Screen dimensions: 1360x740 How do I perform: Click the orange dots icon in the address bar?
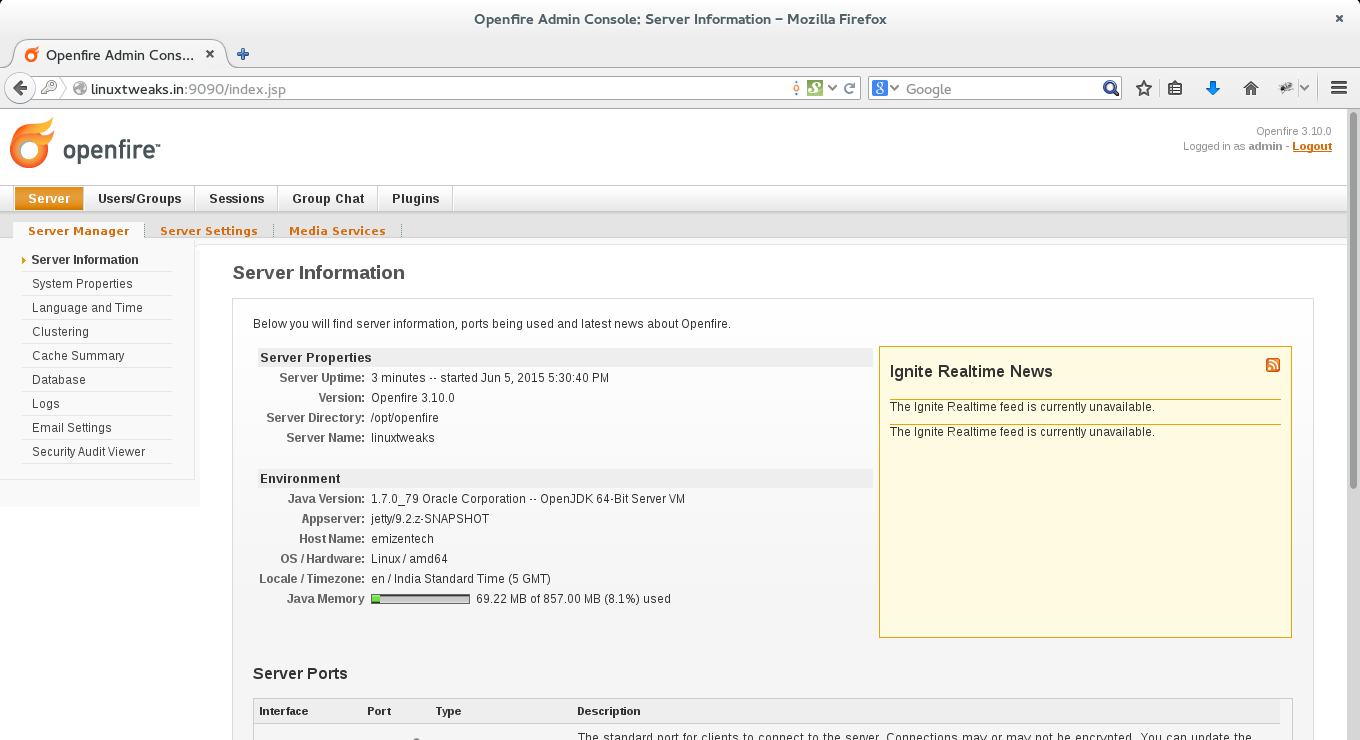pos(796,88)
